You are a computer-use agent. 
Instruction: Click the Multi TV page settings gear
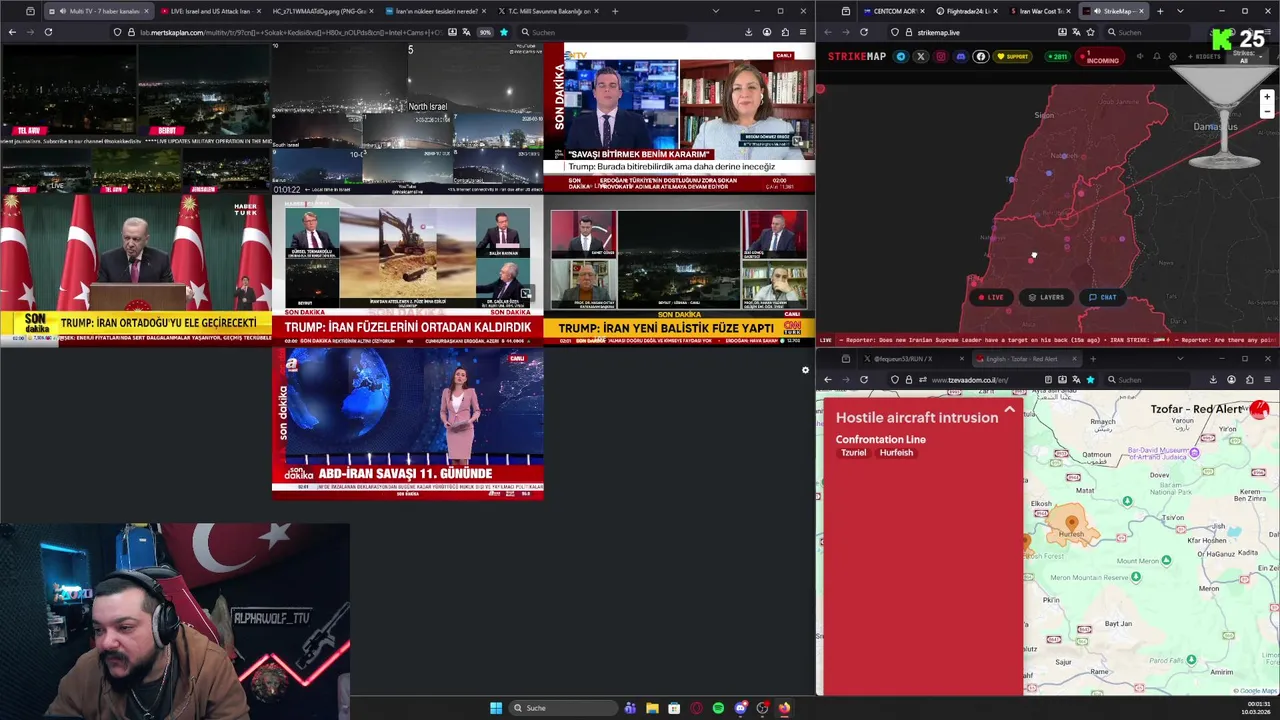click(805, 370)
